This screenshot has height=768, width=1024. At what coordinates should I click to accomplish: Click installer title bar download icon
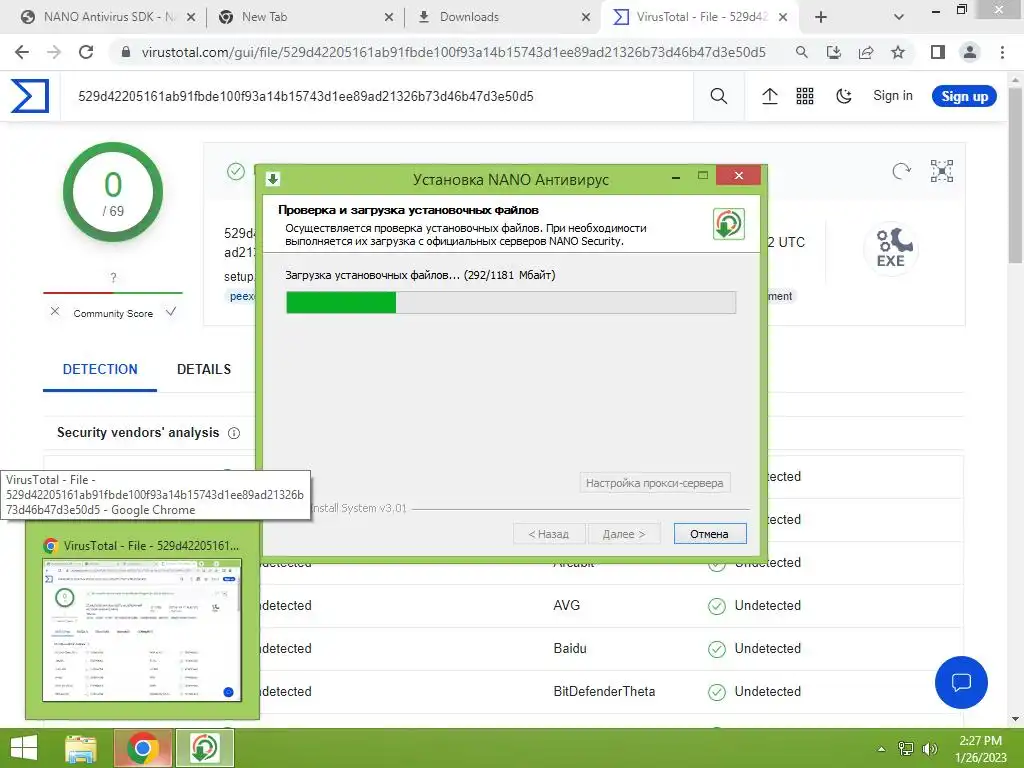tap(273, 178)
